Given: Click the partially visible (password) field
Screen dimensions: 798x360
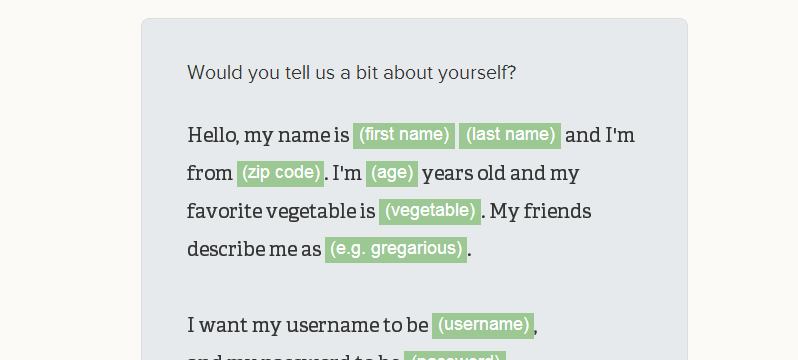Looking at the screenshot, I should tap(455, 356).
